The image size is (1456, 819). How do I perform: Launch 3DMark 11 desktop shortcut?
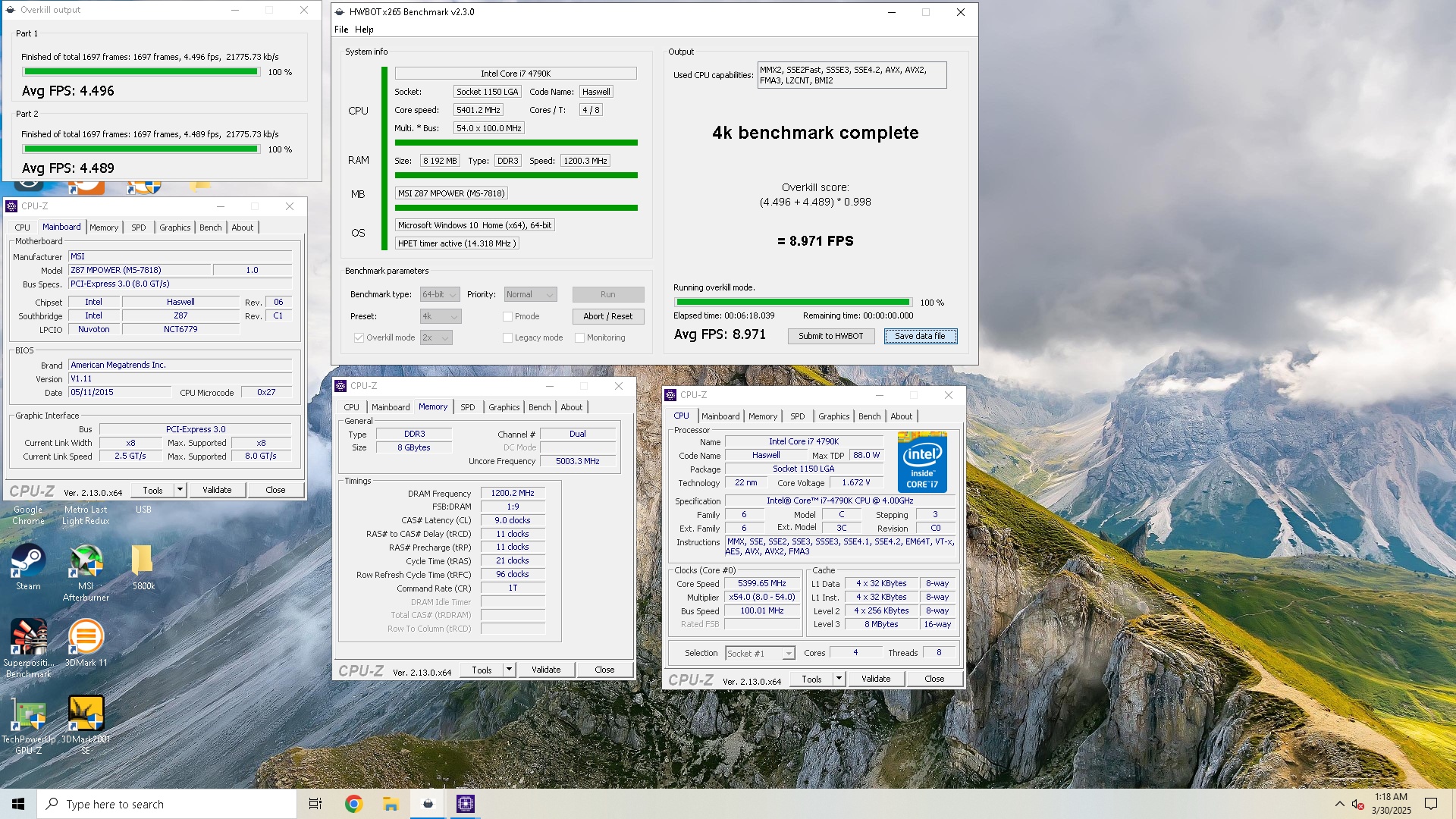coord(86,642)
